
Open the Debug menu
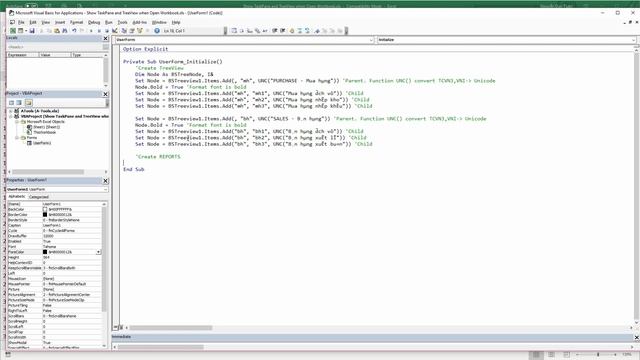coord(94,22)
